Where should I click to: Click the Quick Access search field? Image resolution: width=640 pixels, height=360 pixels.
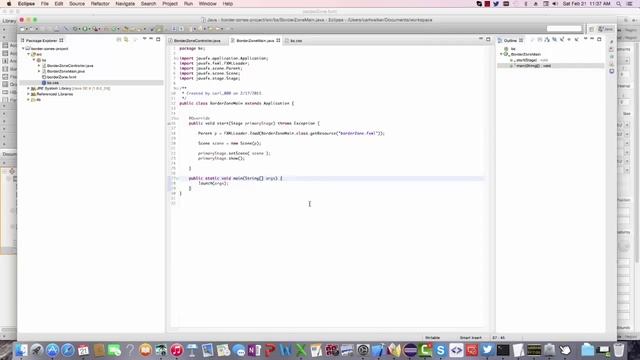(x=564, y=29)
